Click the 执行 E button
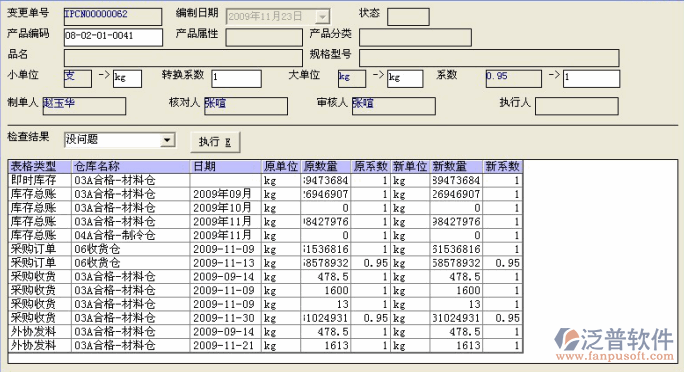The height and width of the screenshot is (372, 684). pyautogui.click(x=215, y=142)
